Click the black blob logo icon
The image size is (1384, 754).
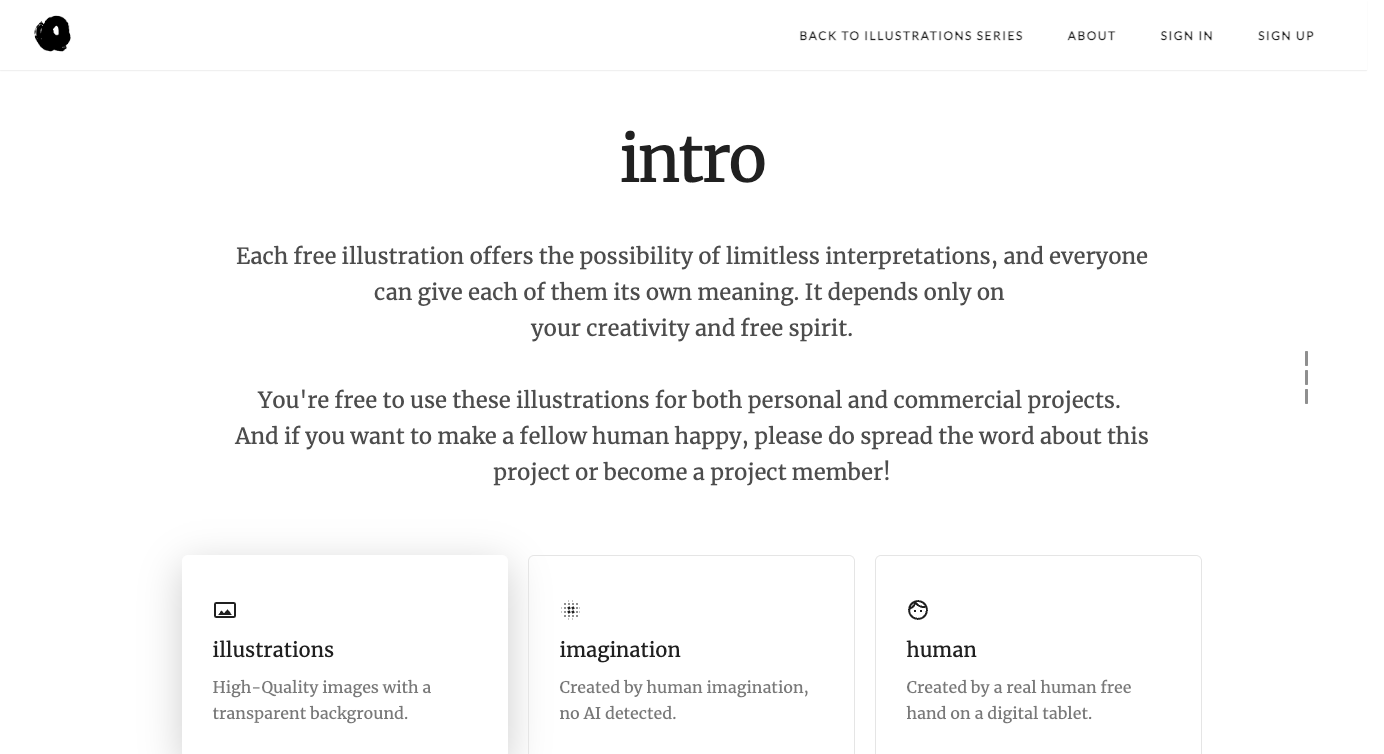tap(52, 35)
